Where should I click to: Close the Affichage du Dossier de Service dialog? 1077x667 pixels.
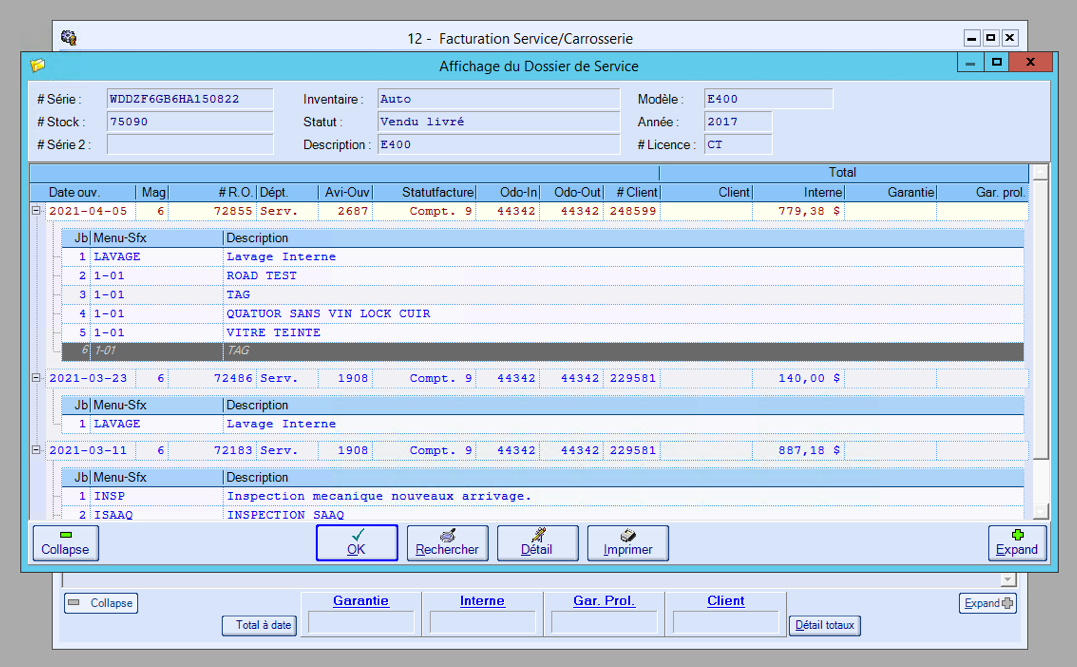pyautogui.click(x=1030, y=62)
